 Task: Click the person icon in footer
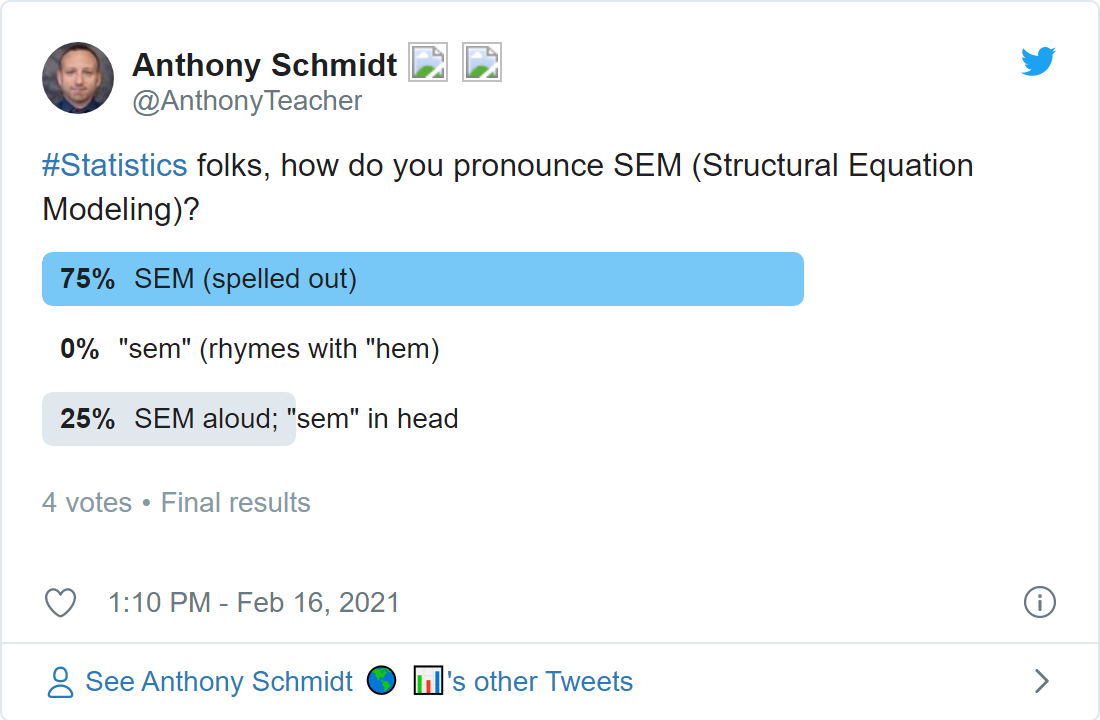pyautogui.click(x=60, y=682)
